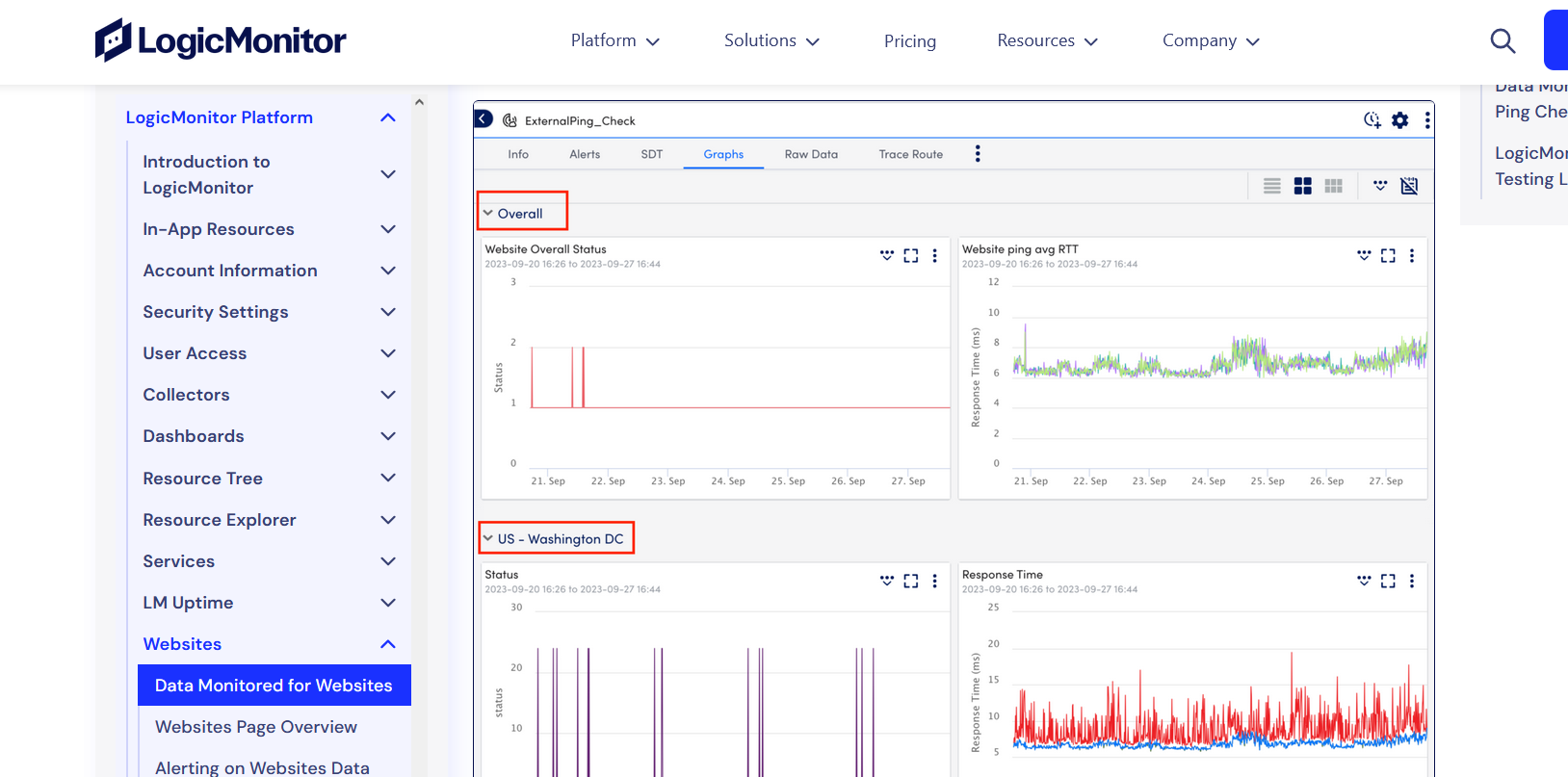Switch graphs to list view layout
1568x777 pixels.
pyautogui.click(x=1272, y=186)
